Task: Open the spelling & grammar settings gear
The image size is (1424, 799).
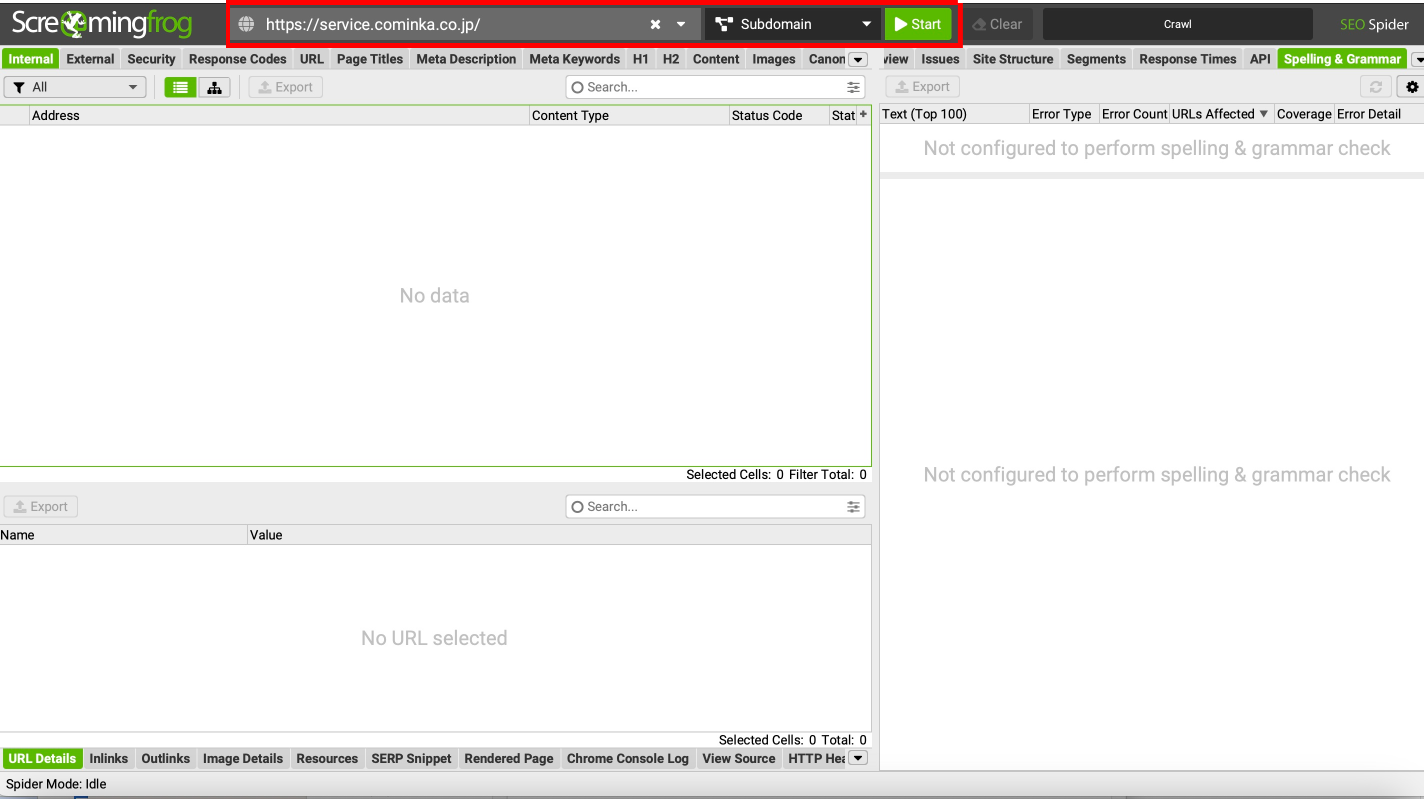Action: coord(1412,87)
